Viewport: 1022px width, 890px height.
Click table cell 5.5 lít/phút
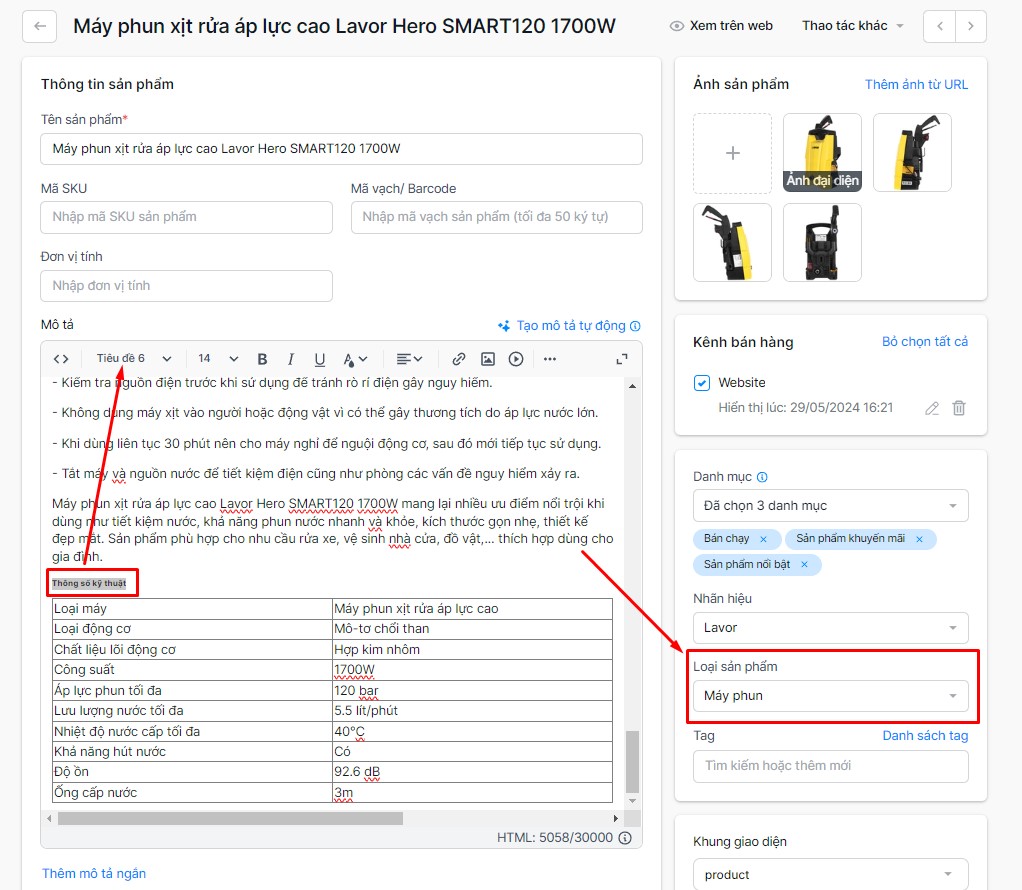coord(473,711)
